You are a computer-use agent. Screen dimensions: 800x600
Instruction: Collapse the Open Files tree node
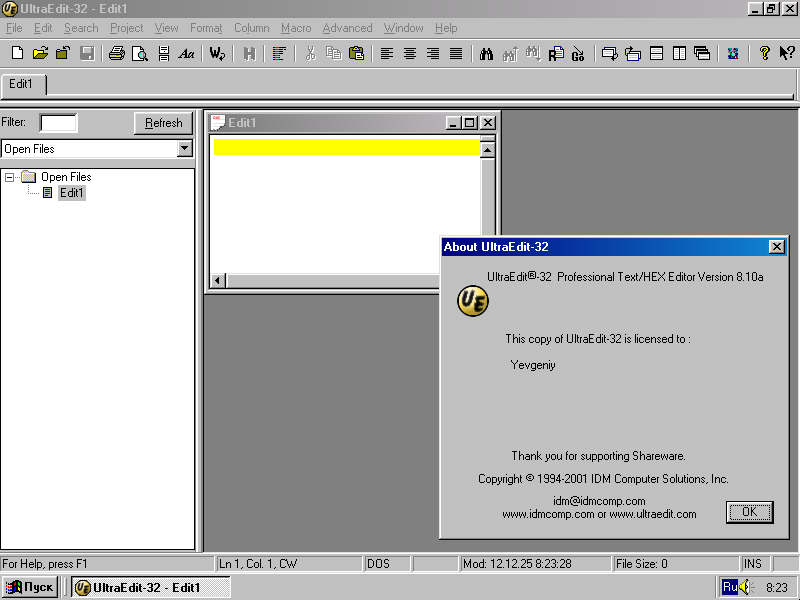pos(9,178)
